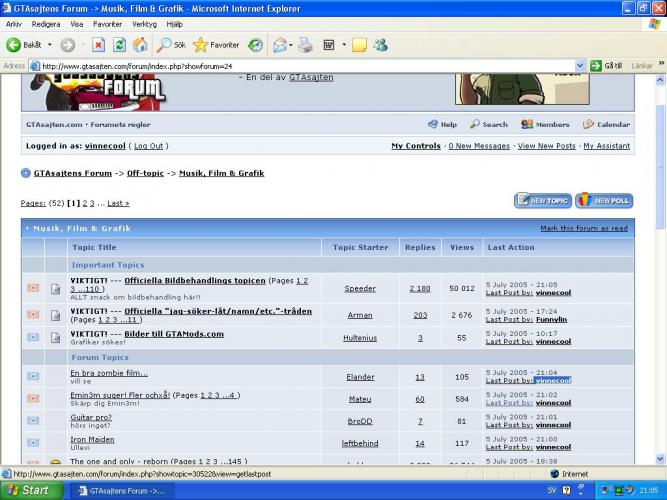Open the Messenger people toolbar icon
The image size is (667, 500).
[381, 45]
